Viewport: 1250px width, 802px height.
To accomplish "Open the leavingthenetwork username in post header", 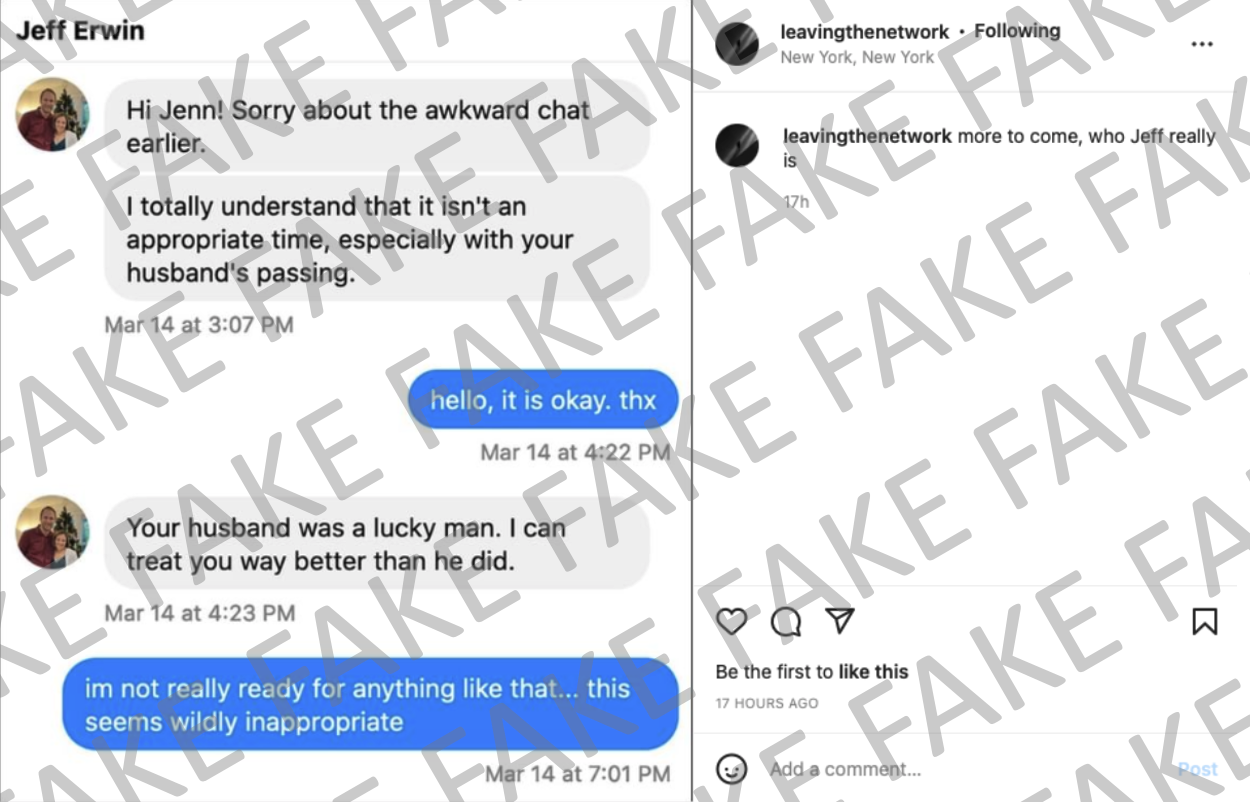I will [x=864, y=32].
